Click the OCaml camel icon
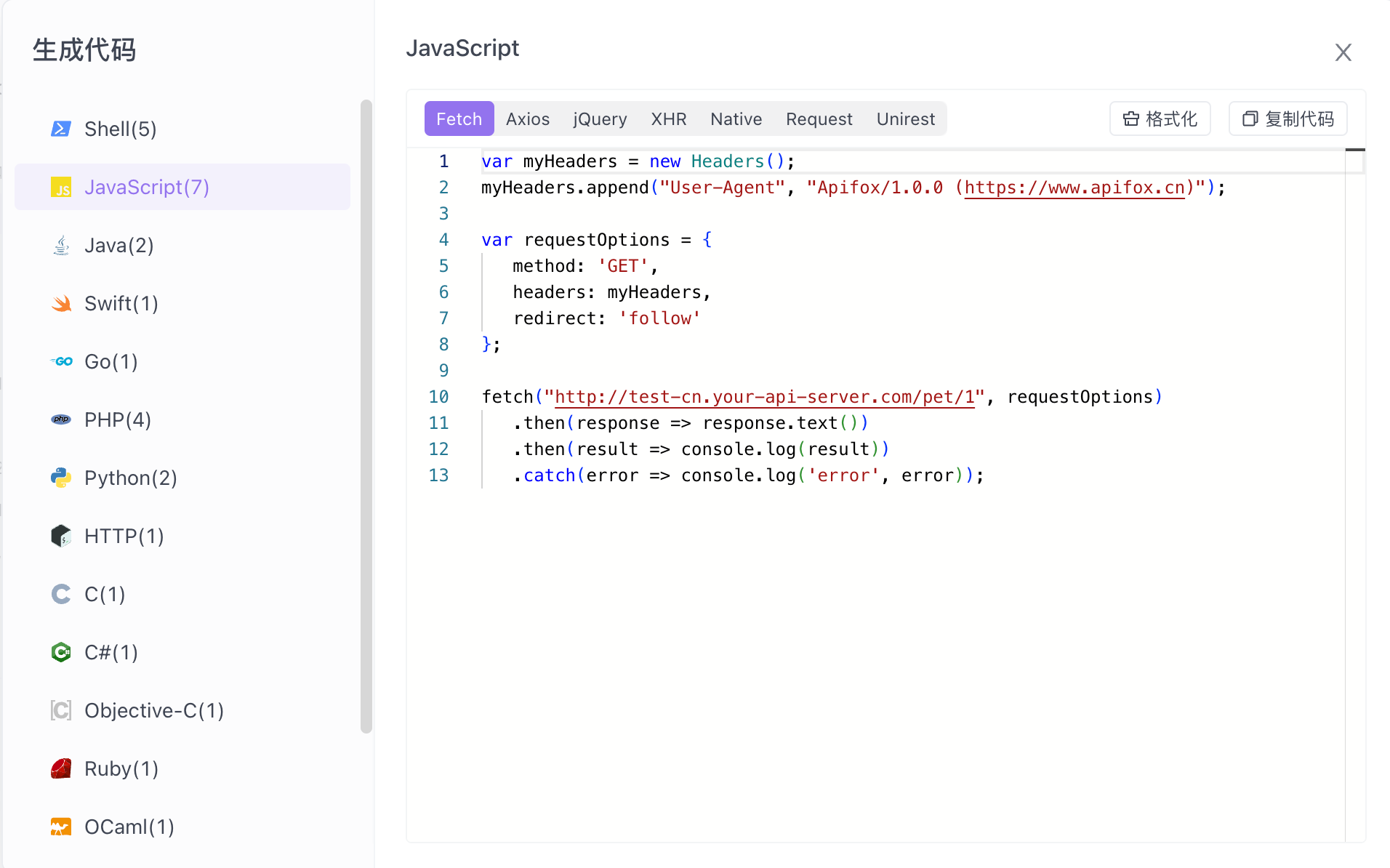Image resolution: width=1390 pixels, height=868 pixels. pyautogui.click(x=61, y=827)
